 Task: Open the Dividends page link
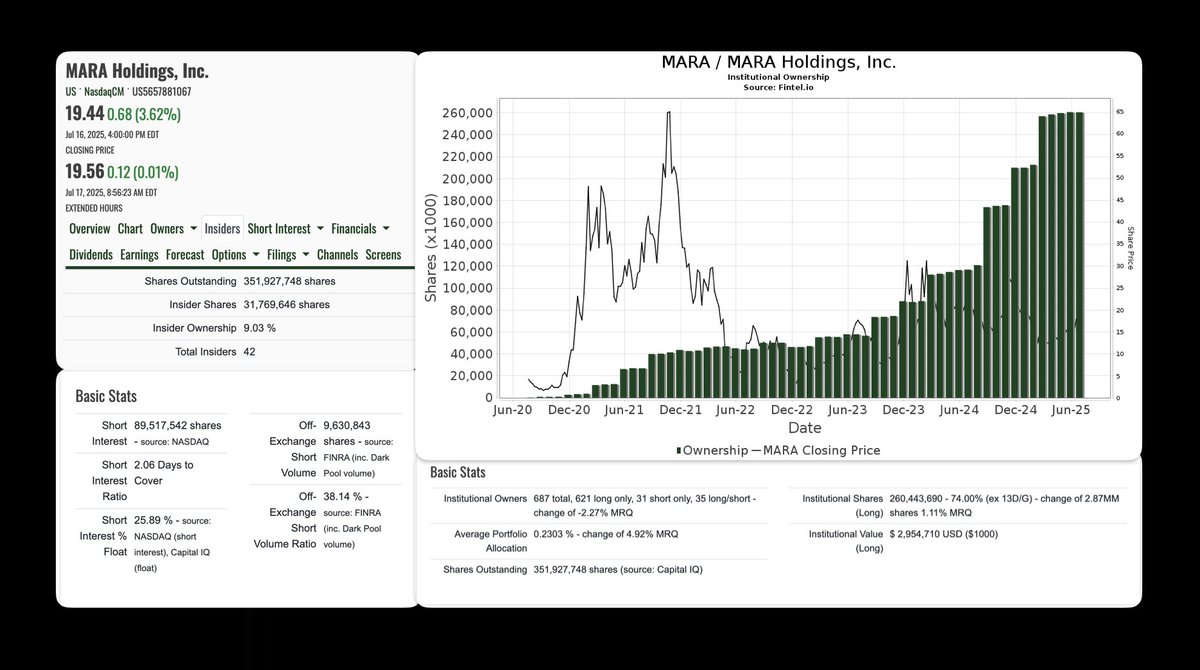(x=91, y=255)
